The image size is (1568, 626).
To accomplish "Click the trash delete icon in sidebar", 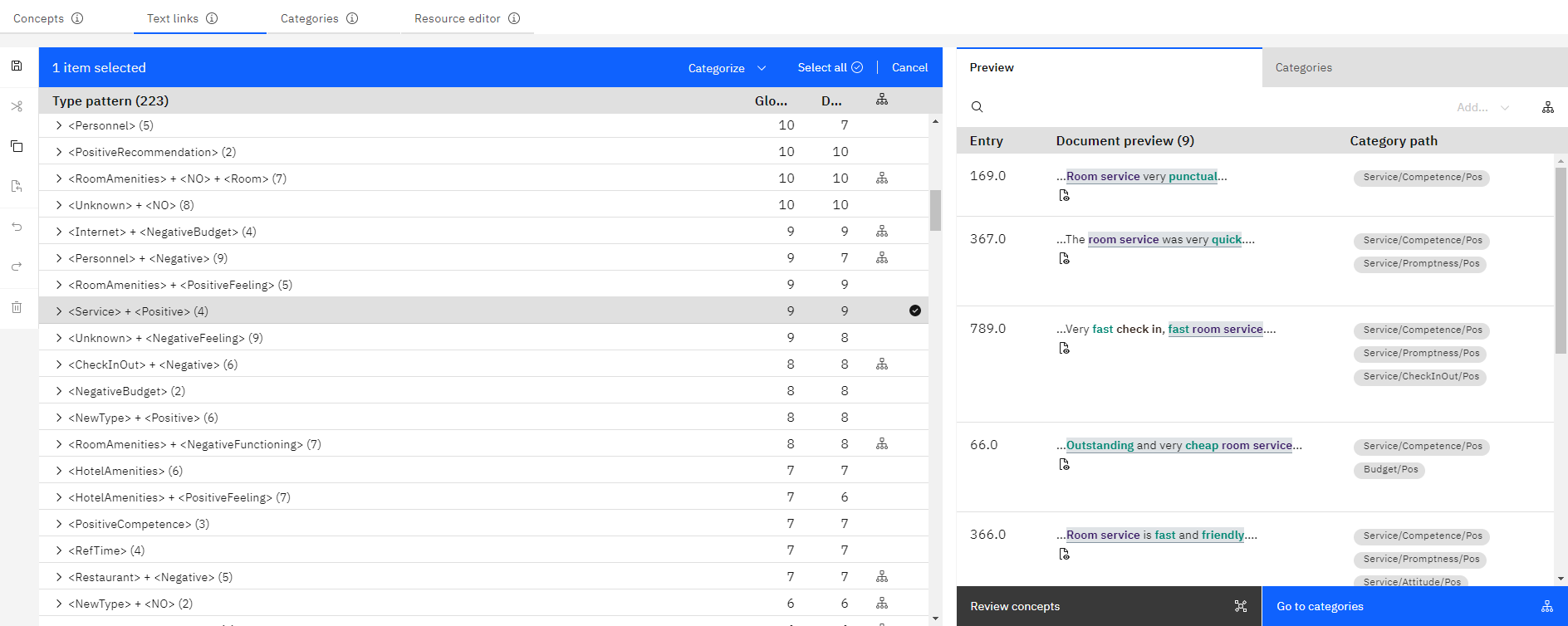I will click(17, 307).
